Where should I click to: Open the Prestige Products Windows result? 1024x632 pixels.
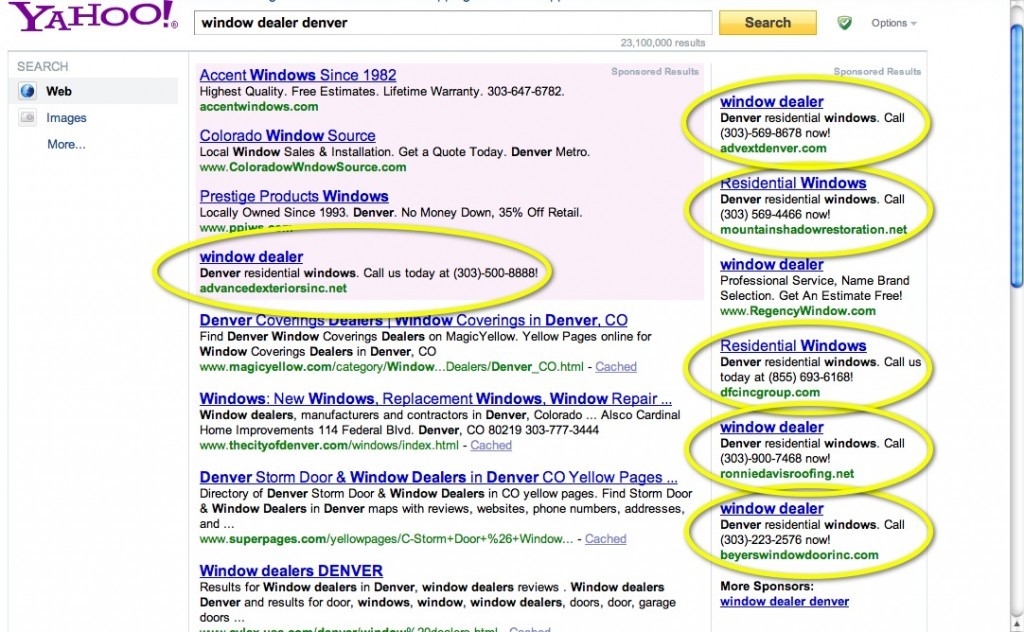point(294,196)
